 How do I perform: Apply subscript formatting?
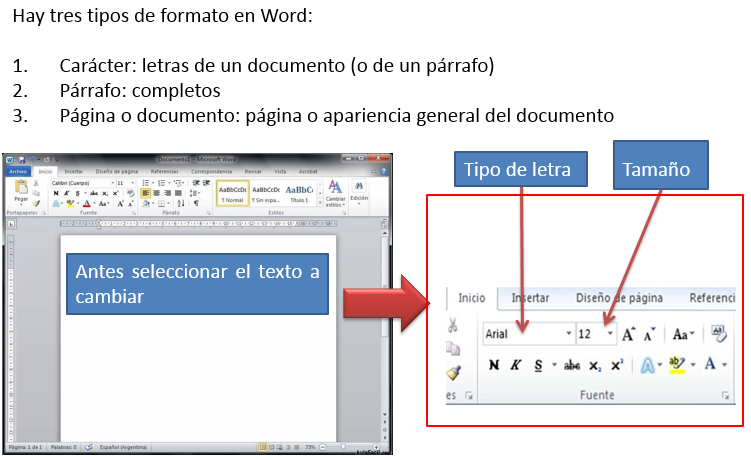(595, 366)
